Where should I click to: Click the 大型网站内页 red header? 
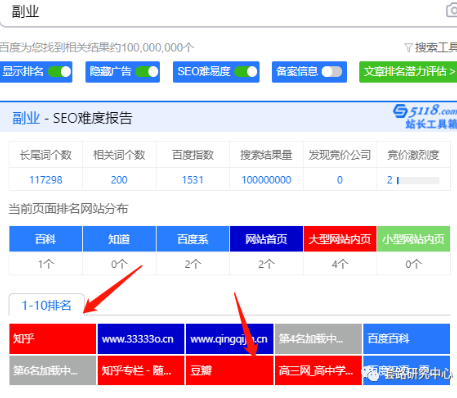(x=340, y=239)
